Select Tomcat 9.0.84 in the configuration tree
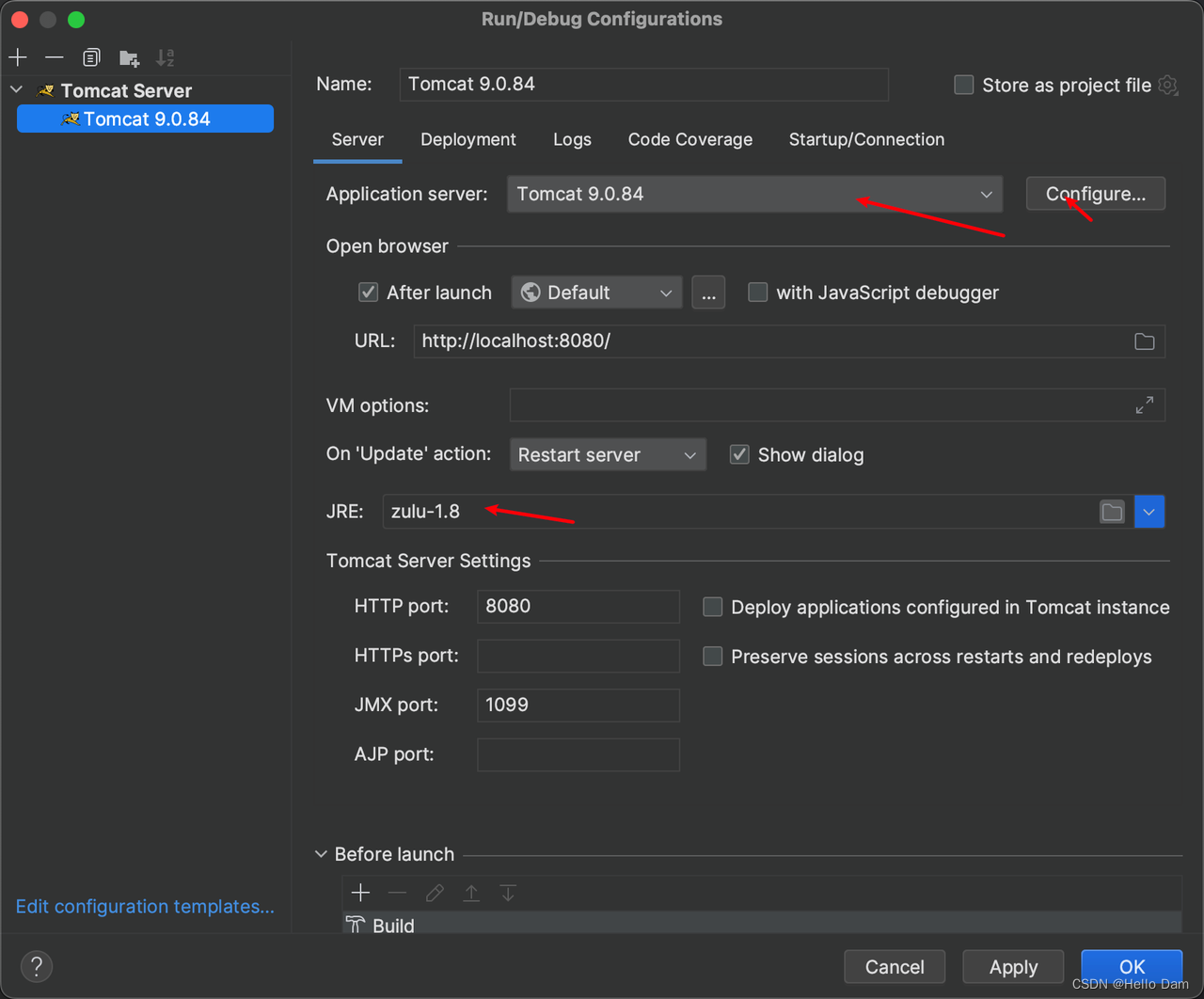Viewport: 1204px width, 999px height. (146, 119)
